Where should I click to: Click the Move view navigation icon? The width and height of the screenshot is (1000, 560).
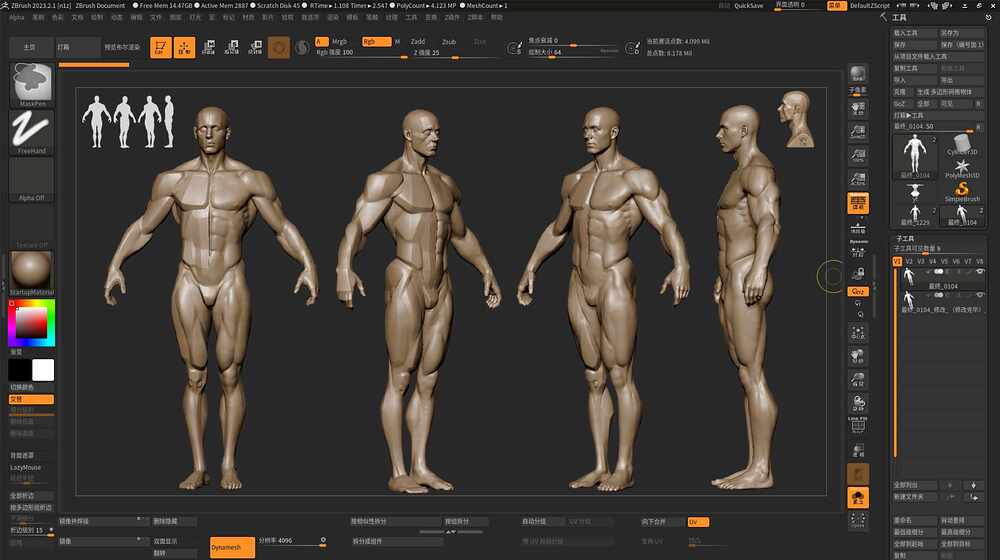click(858, 357)
